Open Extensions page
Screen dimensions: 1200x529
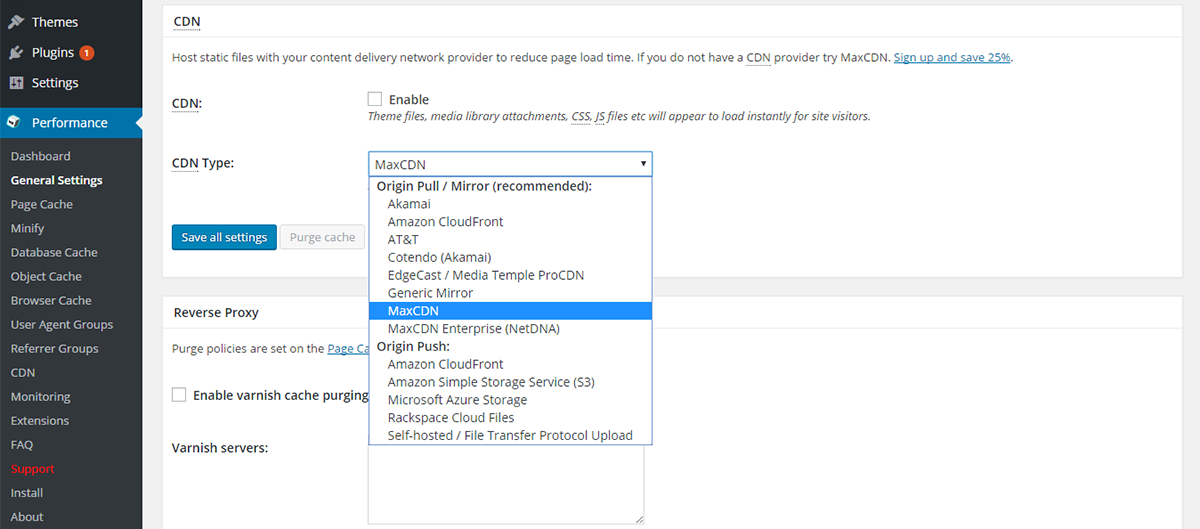point(40,420)
